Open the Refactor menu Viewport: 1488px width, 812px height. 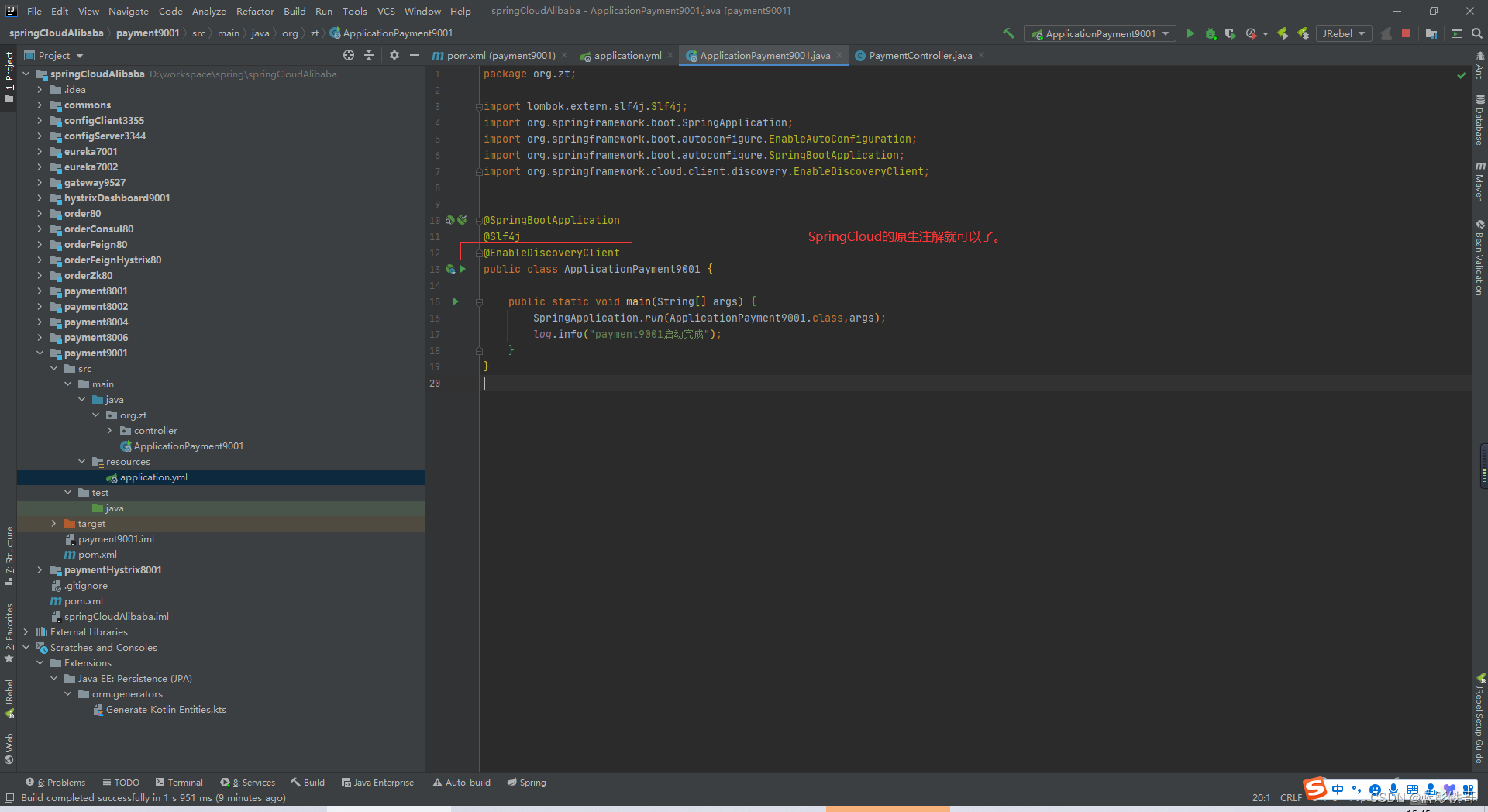click(x=255, y=11)
